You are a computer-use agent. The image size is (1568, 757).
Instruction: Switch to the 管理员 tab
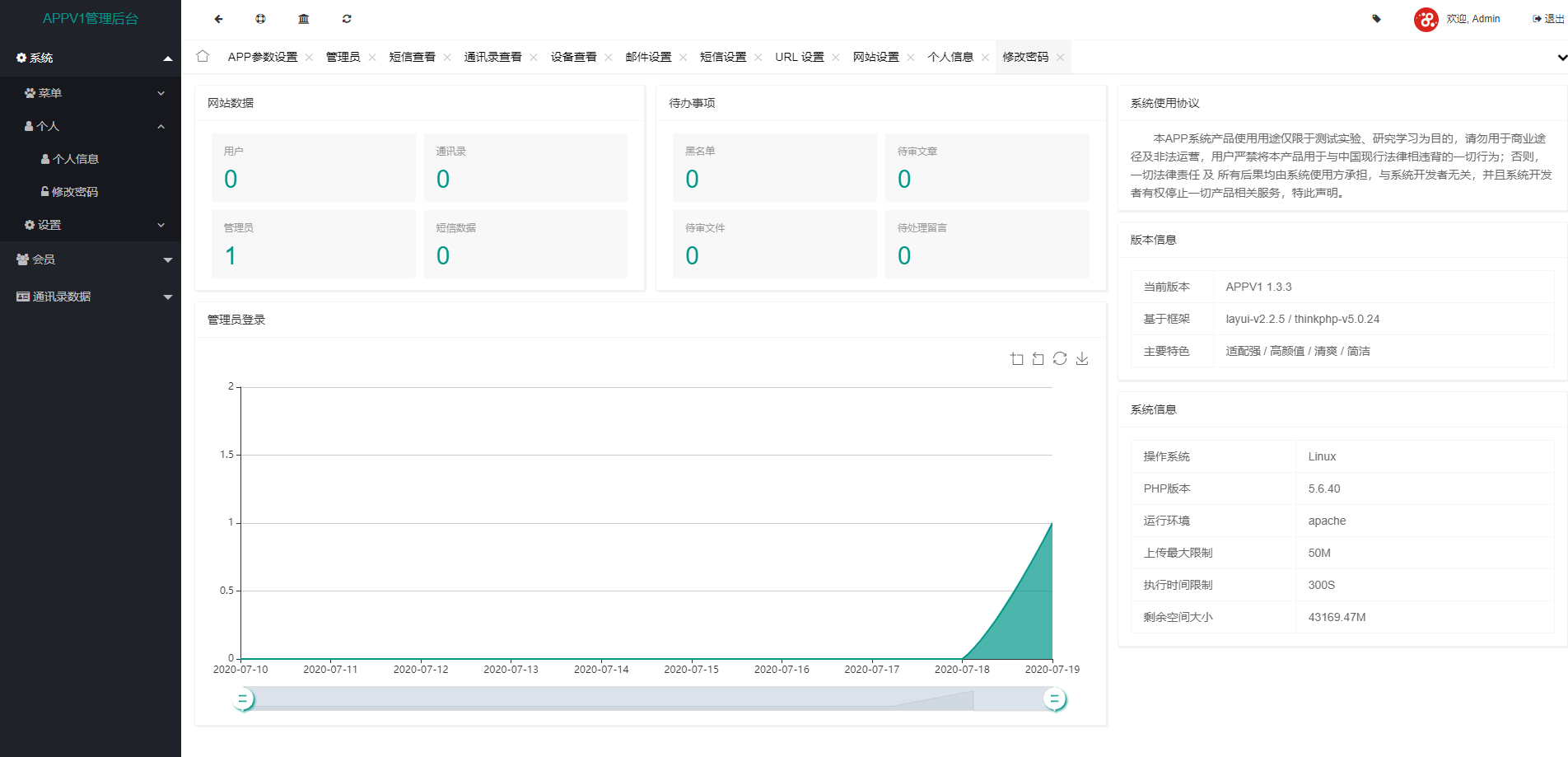[x=343, y=57]
